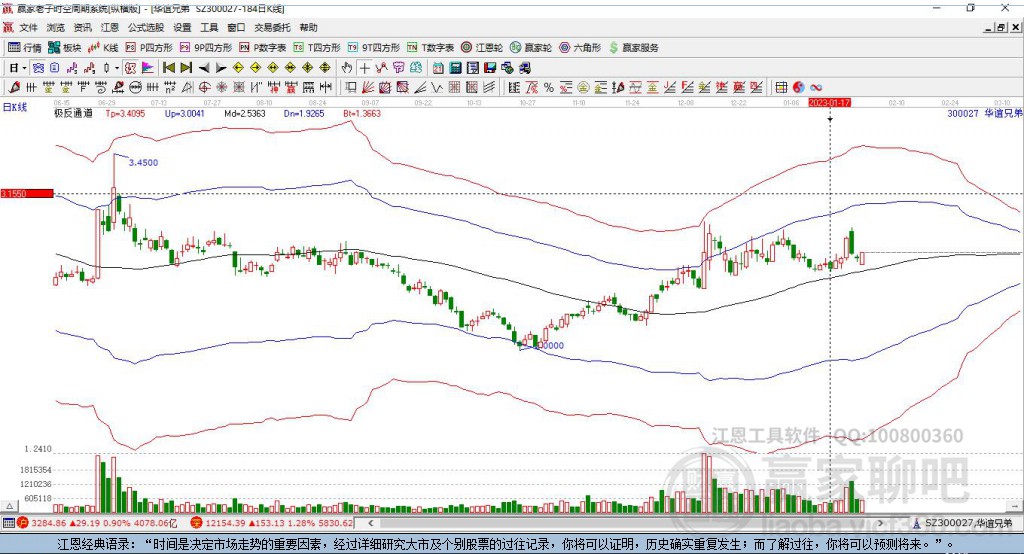Screen dimensions: 1024x554
Task: Open the calendar 21 icon
Action: coord(438,68)
